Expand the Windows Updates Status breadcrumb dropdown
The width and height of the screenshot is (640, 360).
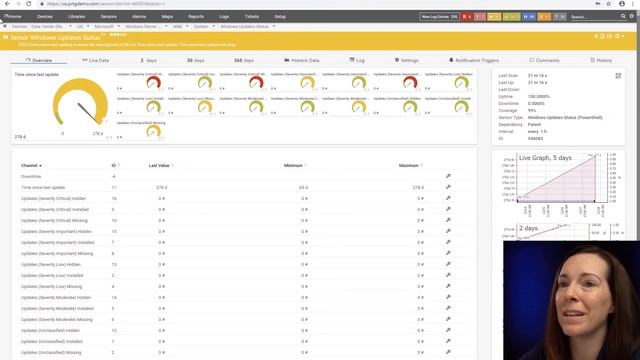tap(274, 26)
